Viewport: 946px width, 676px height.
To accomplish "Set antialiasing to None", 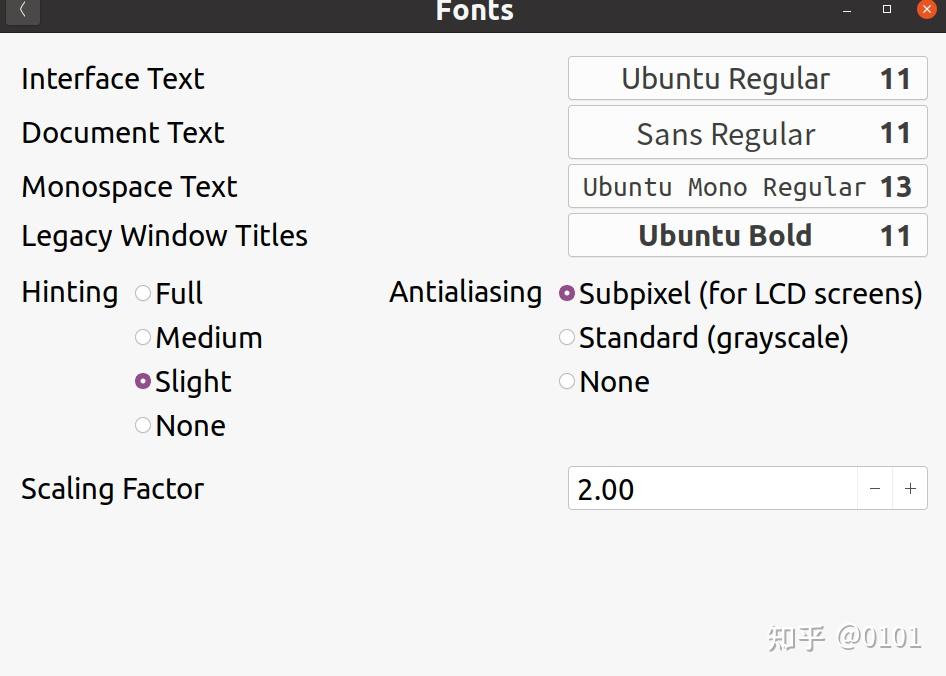I will pyautogui.click(x=567, y=381).
